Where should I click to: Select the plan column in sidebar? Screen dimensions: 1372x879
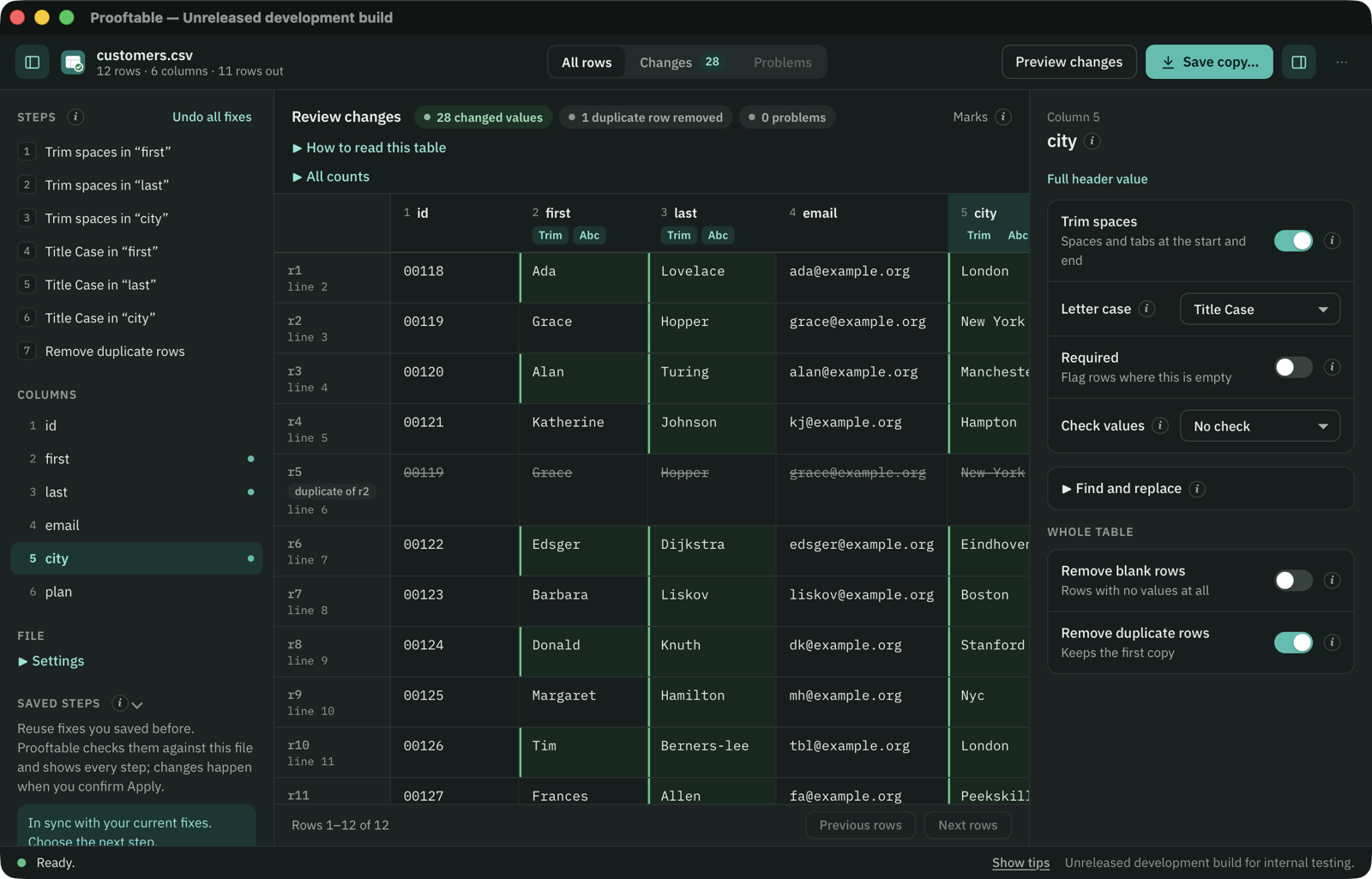coord(137,592)
